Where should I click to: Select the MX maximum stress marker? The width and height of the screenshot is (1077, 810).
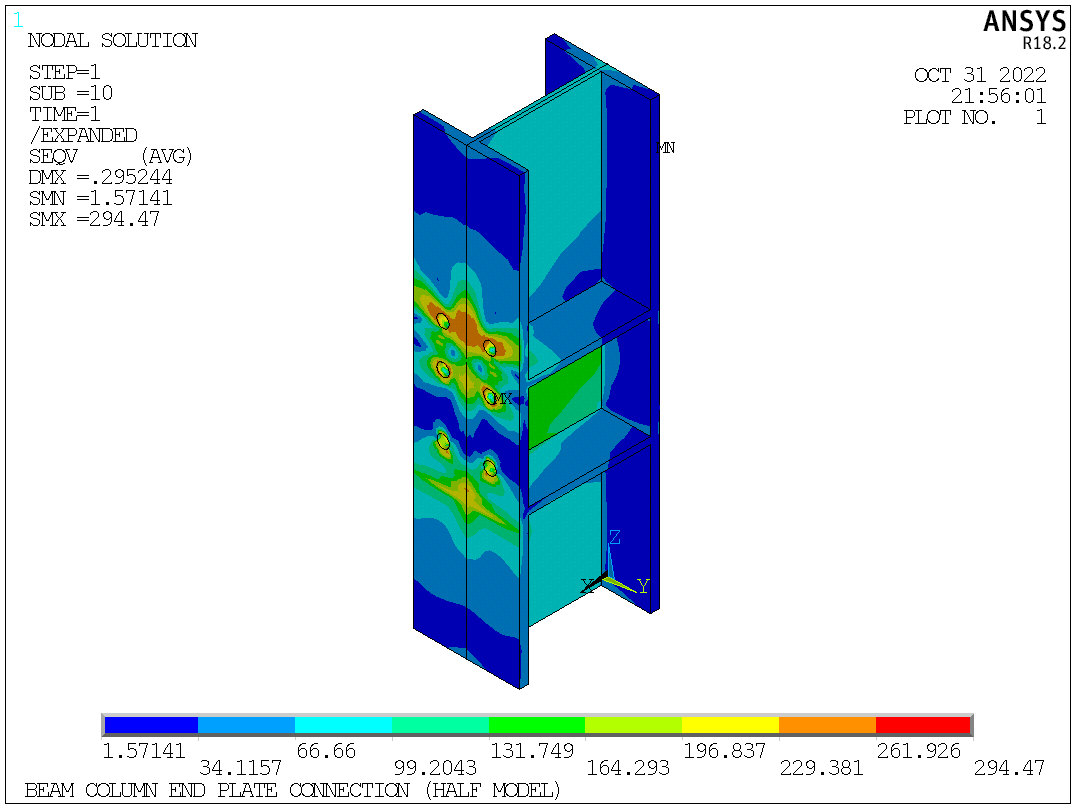[502, 399]
